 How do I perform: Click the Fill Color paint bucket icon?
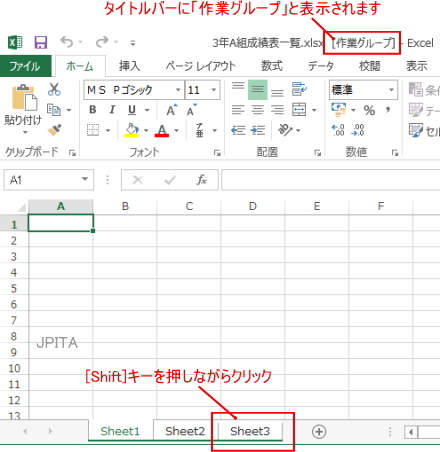coord(132,130)
